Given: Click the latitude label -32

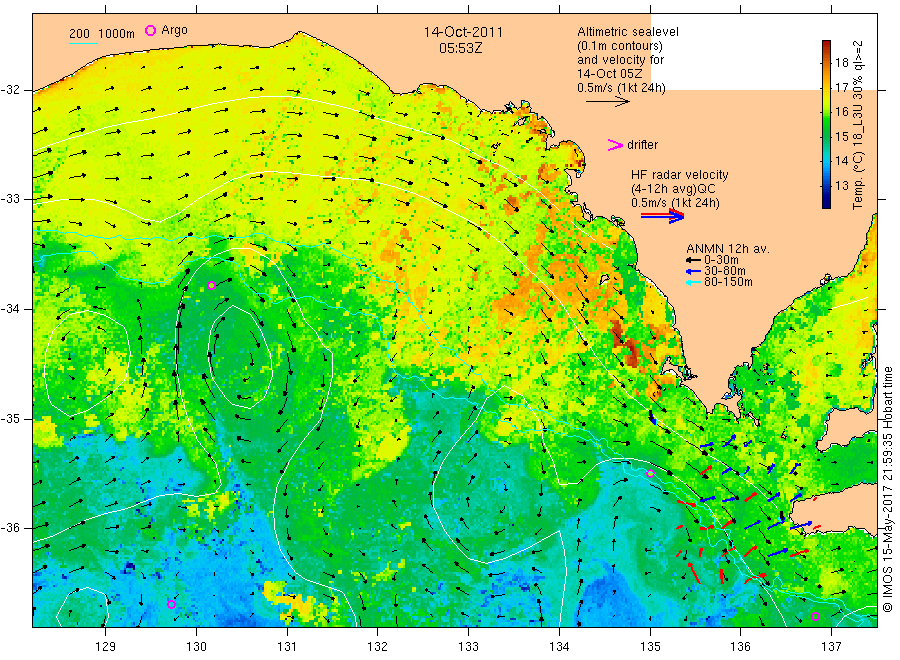Looking at the screenshot, I should [x=11, y=90].
